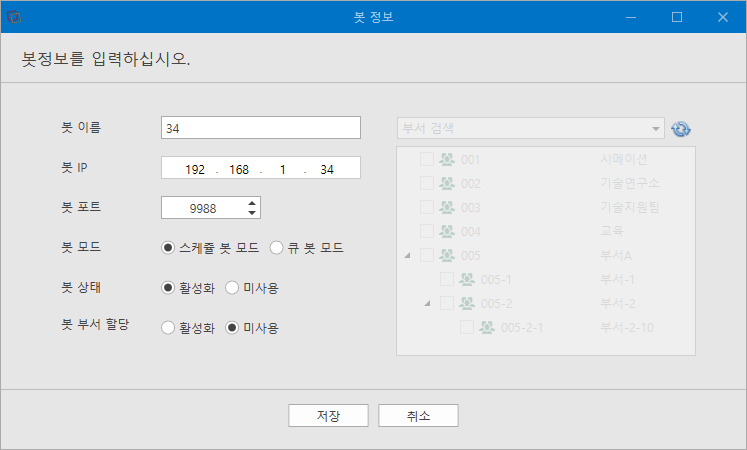Collapse the 005-2 tree node
This screenshot has height=450, width=747.
[x=427, y=303]
